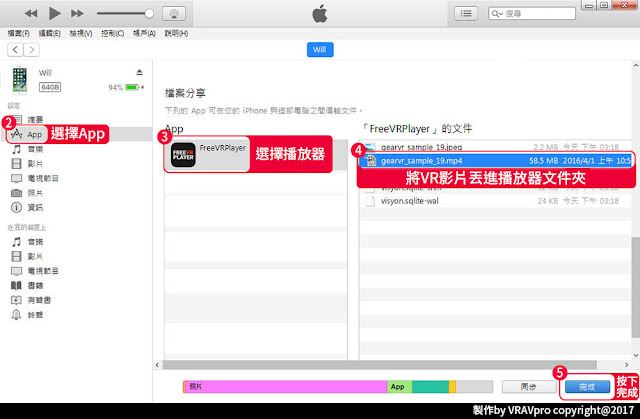Click the horizontal scrollbar right arrow
Image resolution: width=640 pixels, height=419 pixels.
[627, 364]
